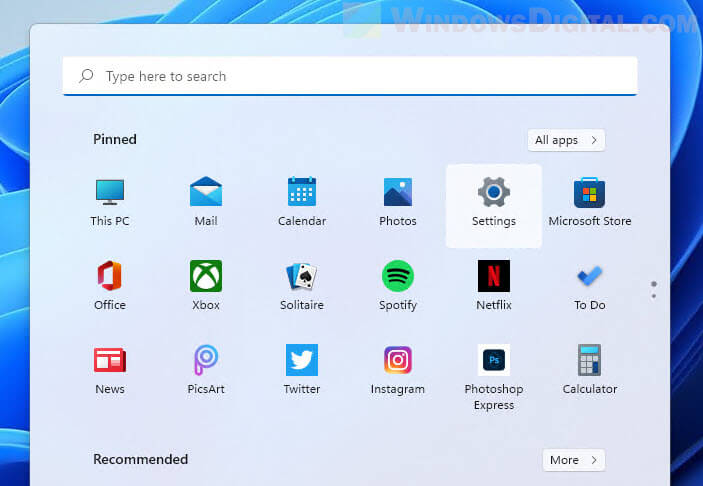
Task: Start the Solitaire game
Action: (302, 285)
